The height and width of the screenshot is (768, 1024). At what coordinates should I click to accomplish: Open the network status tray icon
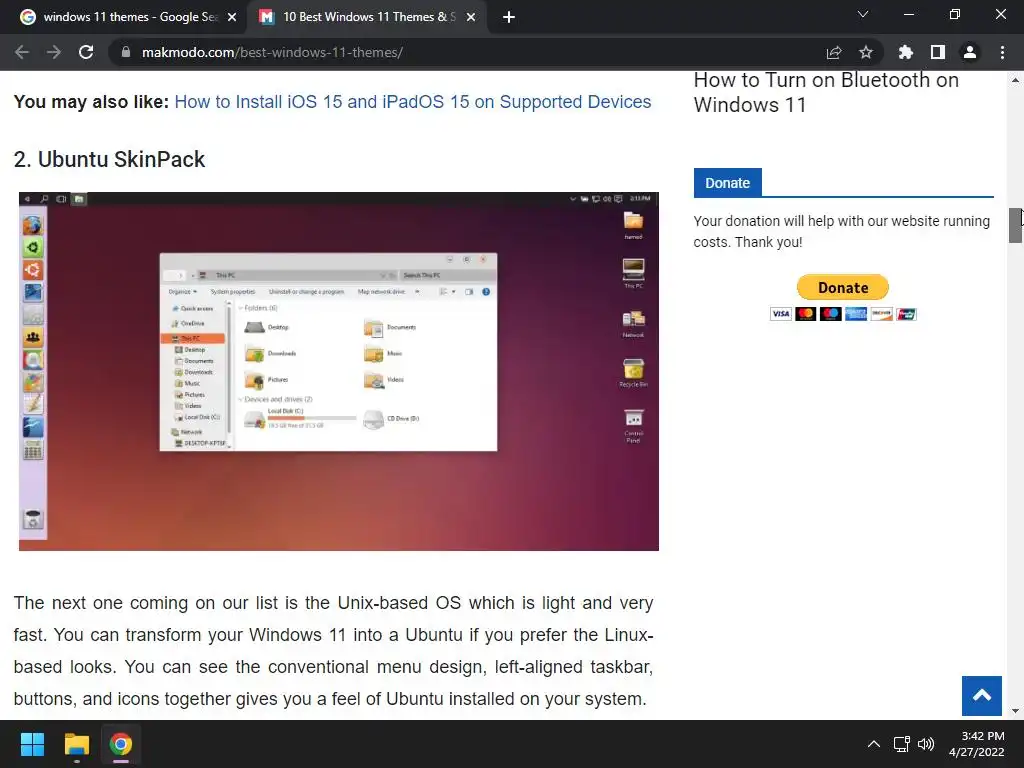click(x=902, y=744)
